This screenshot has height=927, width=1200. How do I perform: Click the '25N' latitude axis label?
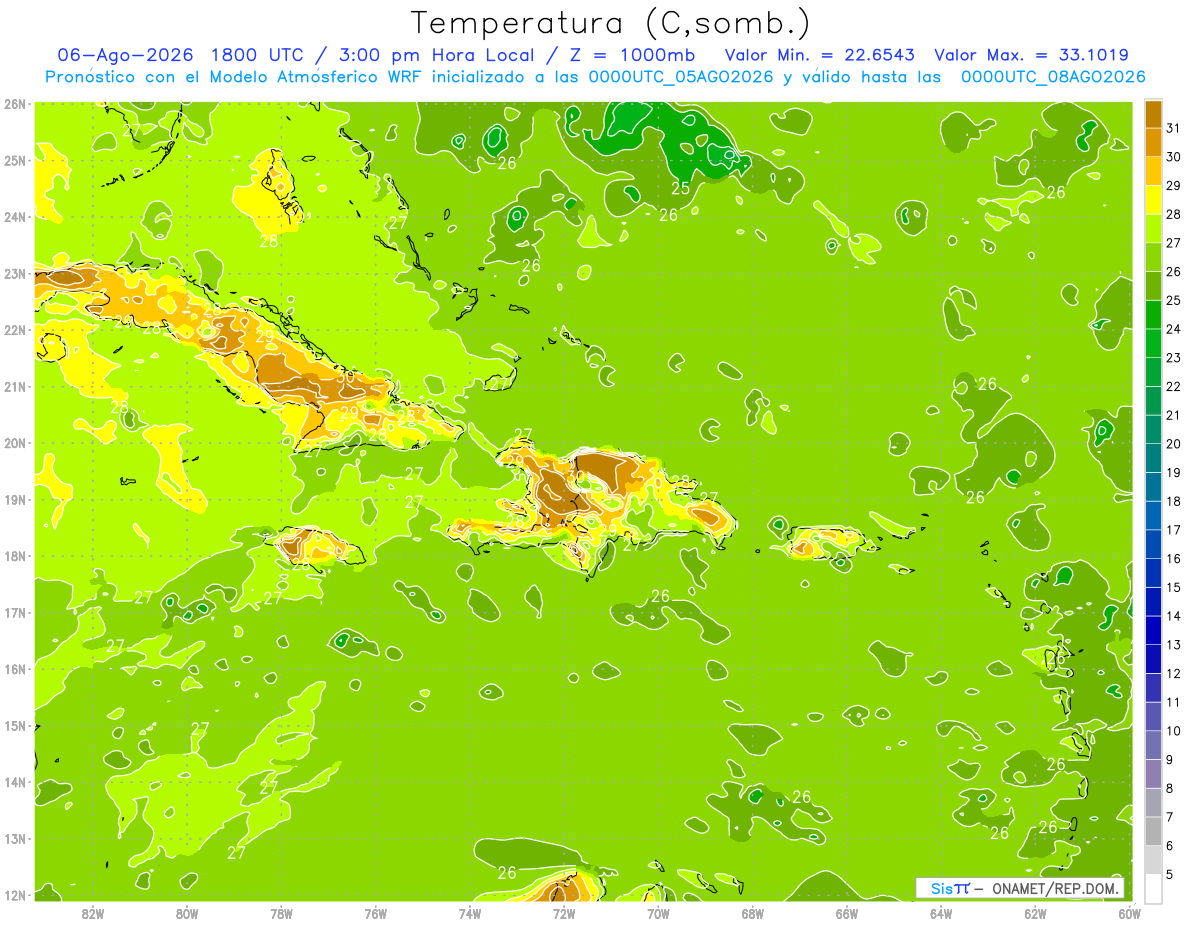pos(15,160)
